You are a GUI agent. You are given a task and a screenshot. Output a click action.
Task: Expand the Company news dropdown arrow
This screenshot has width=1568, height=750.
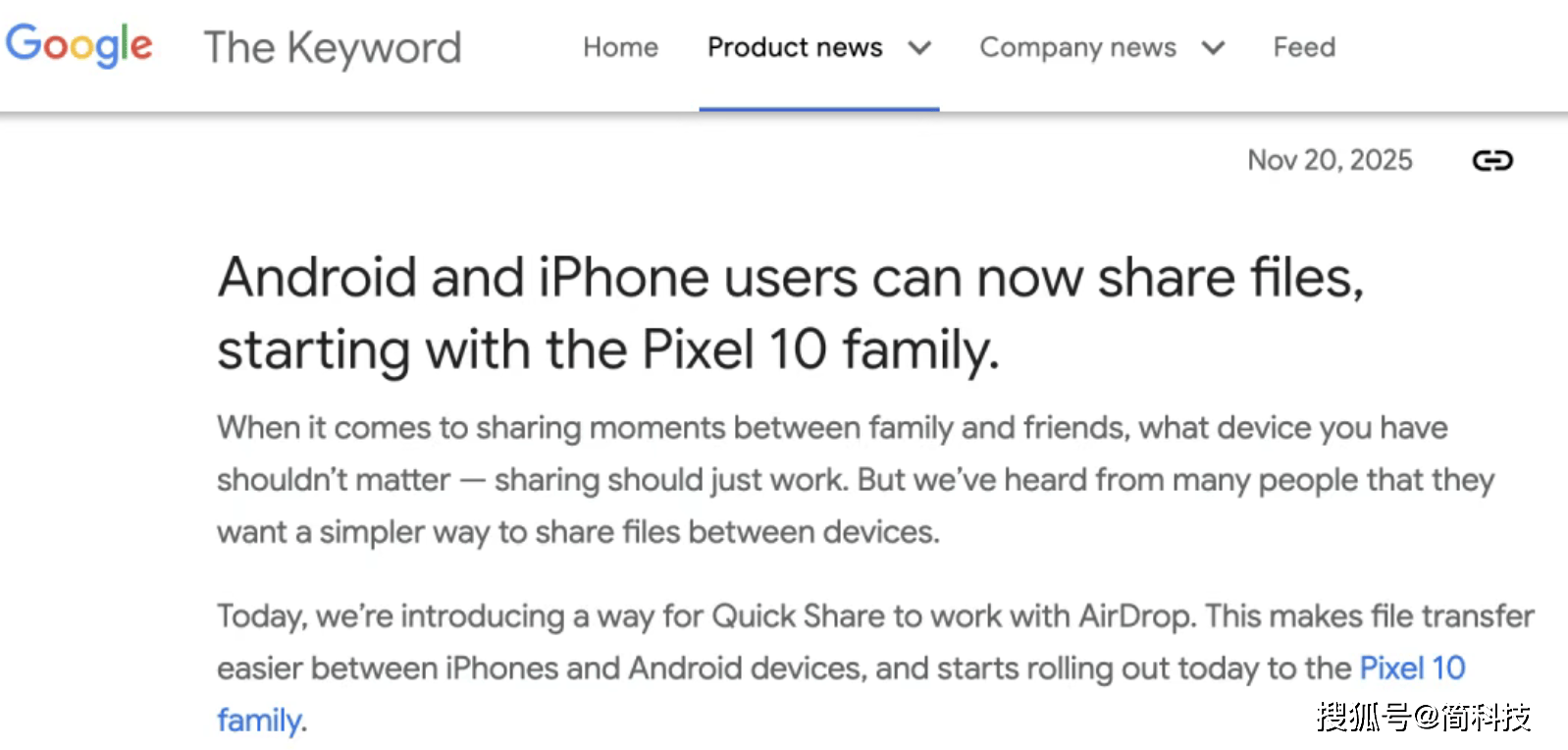pyautogui.click(x=1213, y=47)
